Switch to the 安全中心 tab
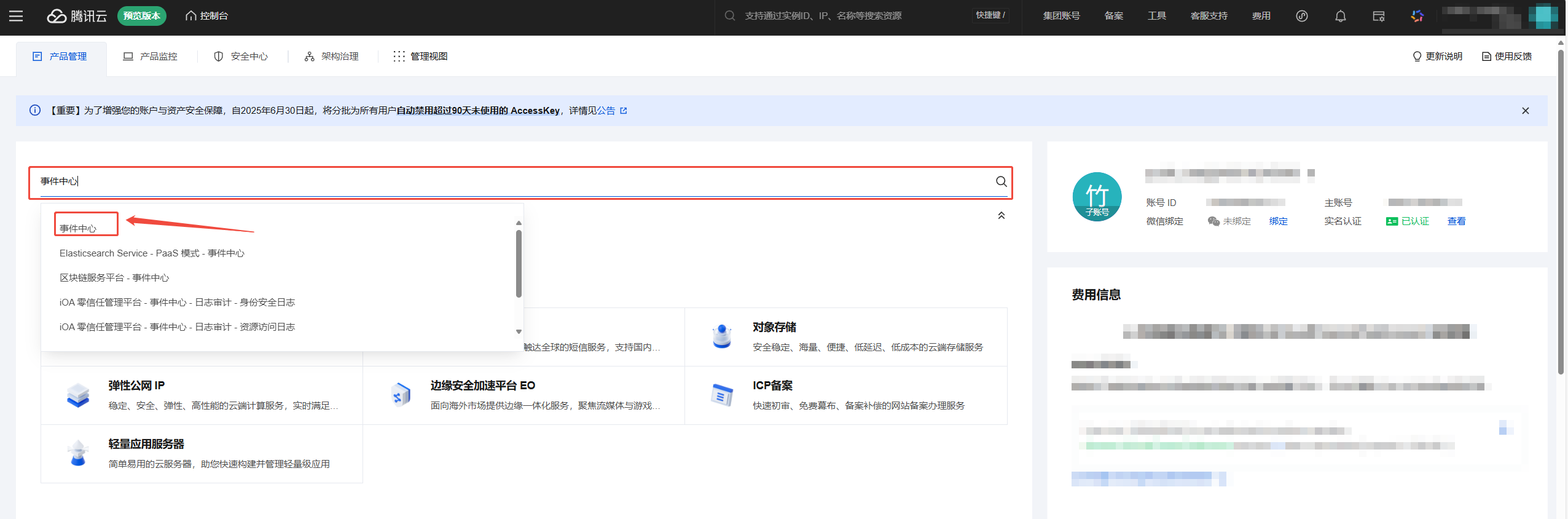This screenshot has height=519, width=1568. pyautogui.click(x=241, y=57)
